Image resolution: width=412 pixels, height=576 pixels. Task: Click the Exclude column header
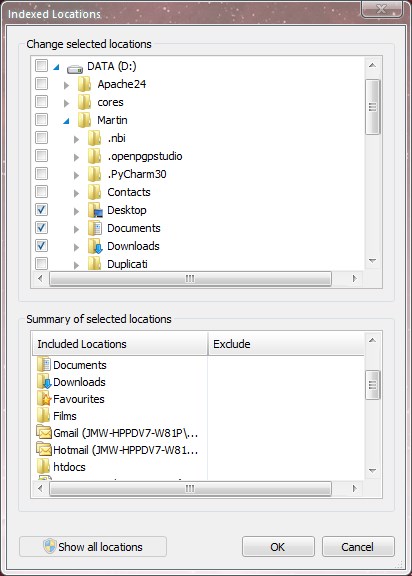286,344
